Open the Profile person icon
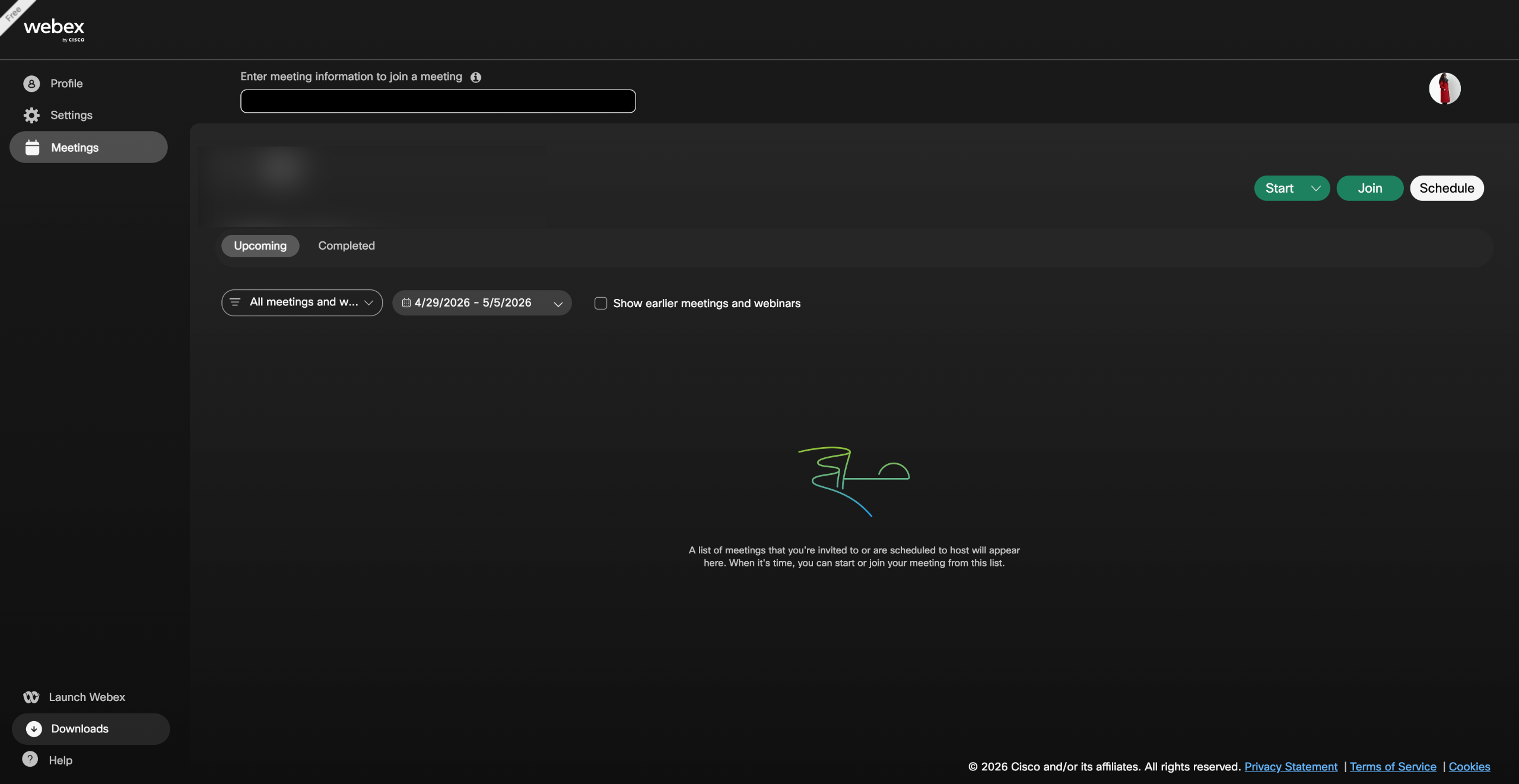The width and height of the screenshot is (1519, 784). click(x=31, y=84)
